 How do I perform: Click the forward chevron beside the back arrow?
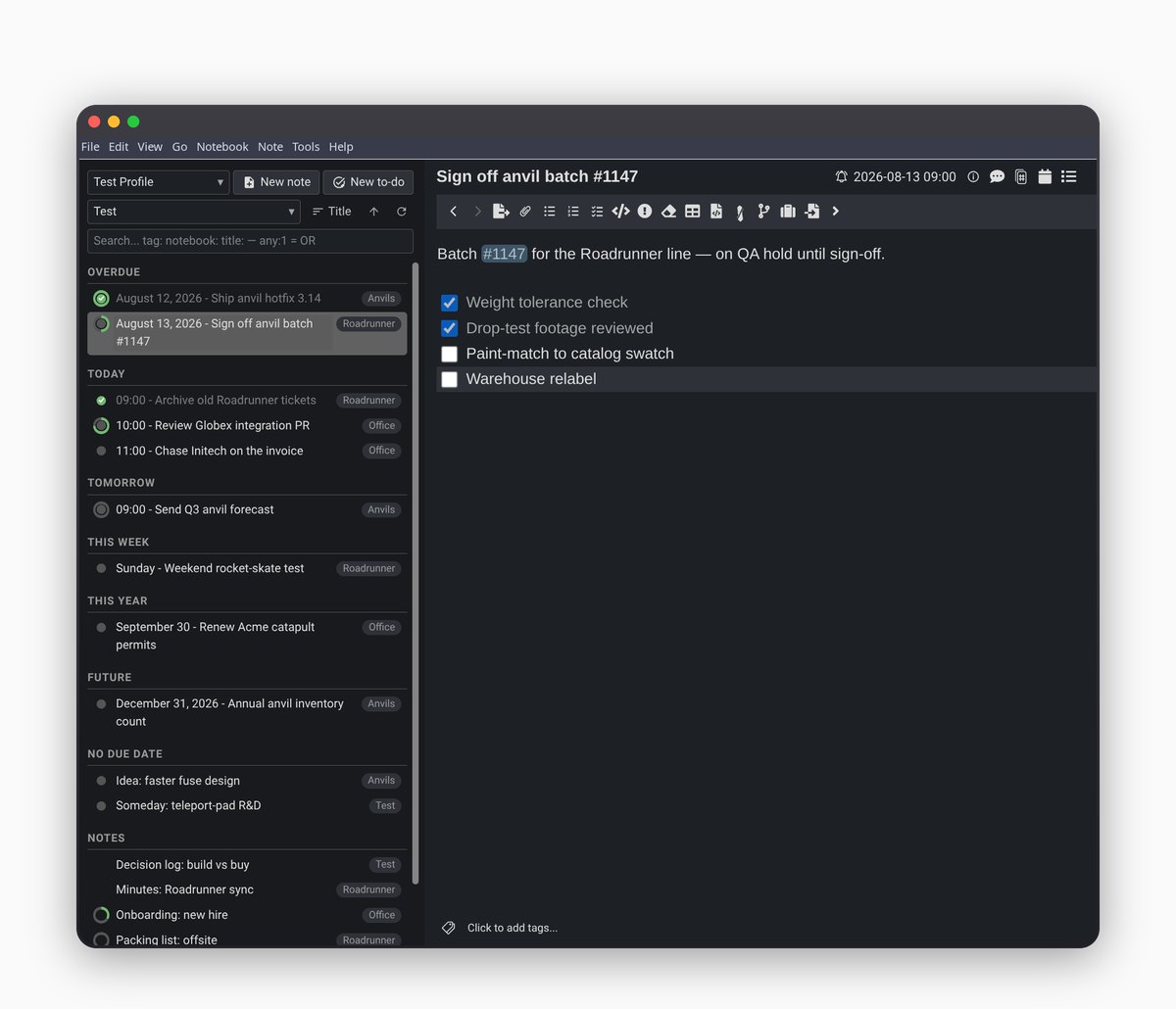pos(477,212)
